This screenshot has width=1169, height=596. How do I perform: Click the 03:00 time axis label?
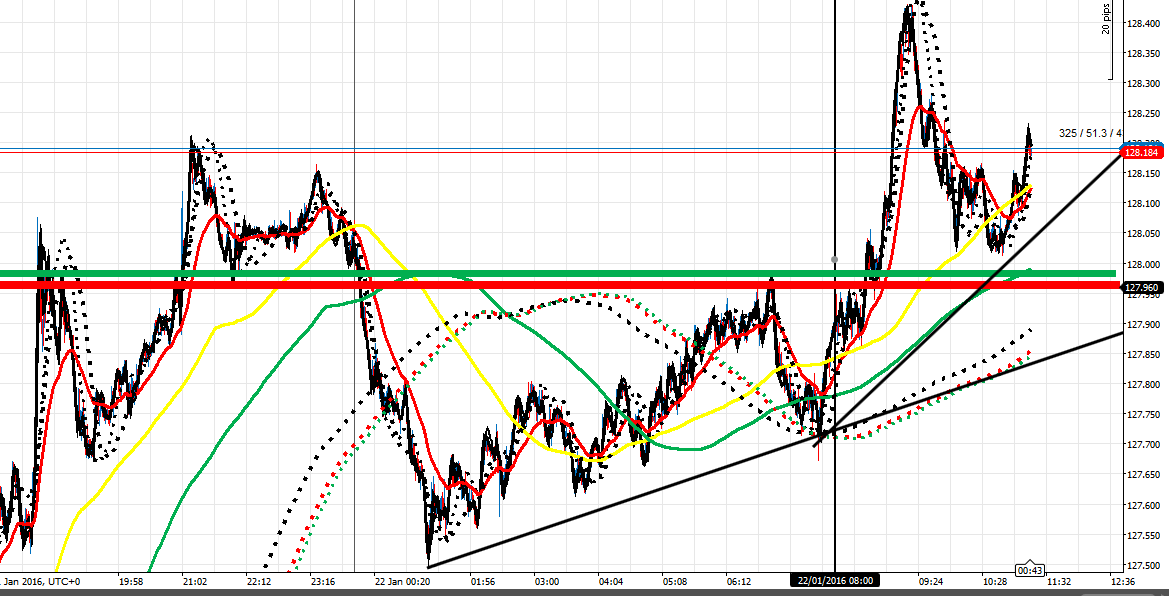point(546,580)
